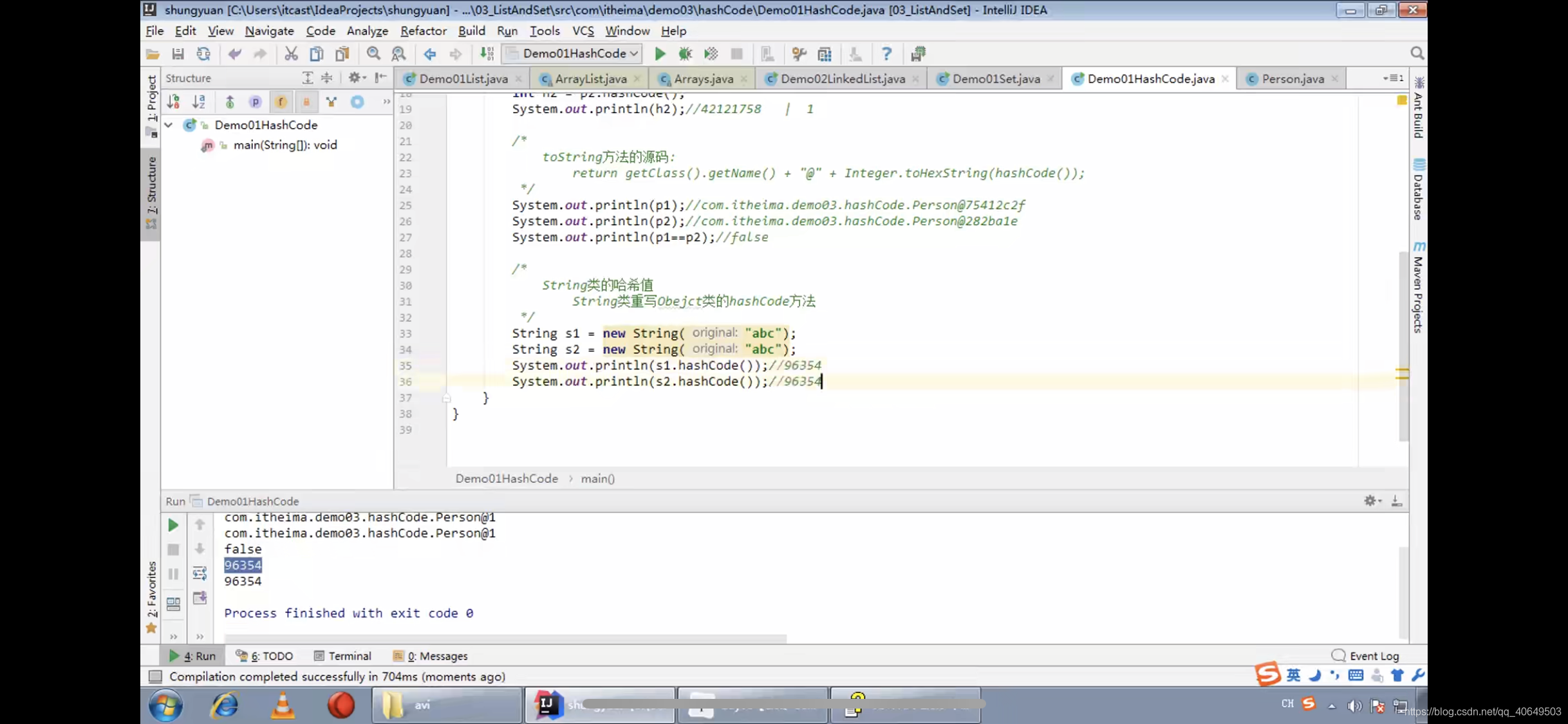Open the 6: TODO tool window
This screenshot has height=724, width=1568.
point(265,656)
